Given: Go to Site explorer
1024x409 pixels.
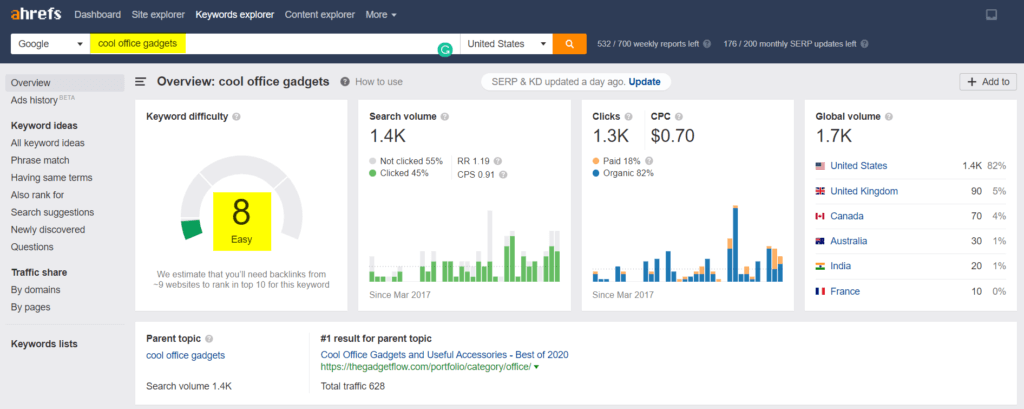Looking at the screenshot, I should tap(158, 14).
